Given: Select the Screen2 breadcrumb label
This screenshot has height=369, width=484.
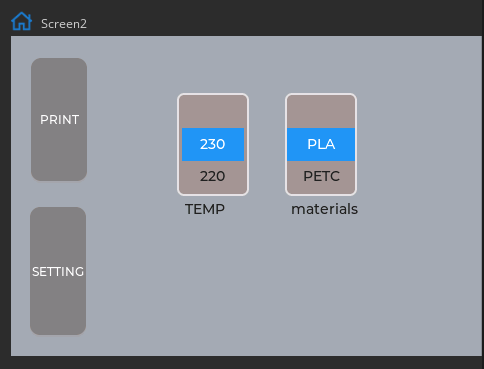Looking at the screenshot, I should (64, 24).
